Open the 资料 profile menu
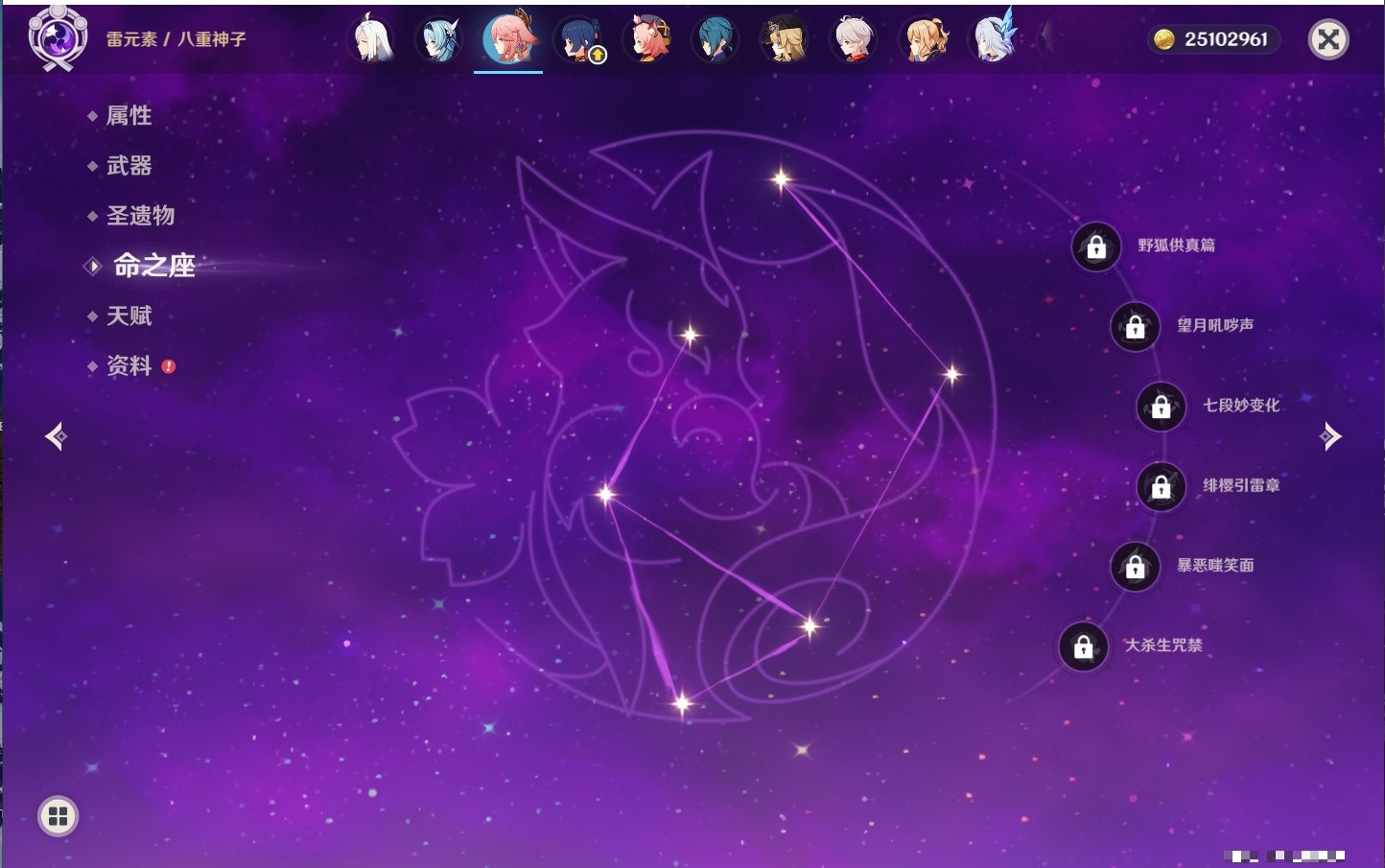Image resolution: width=1385 pixels, height=868 pixels. tap(129, 365)
